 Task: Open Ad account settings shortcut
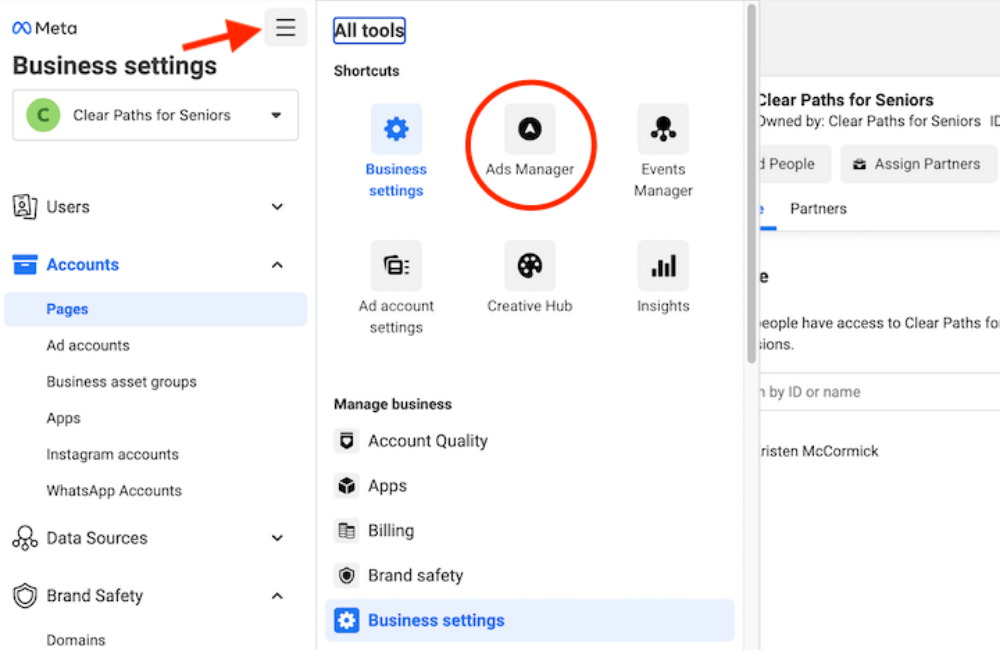[x=396, y=266]
